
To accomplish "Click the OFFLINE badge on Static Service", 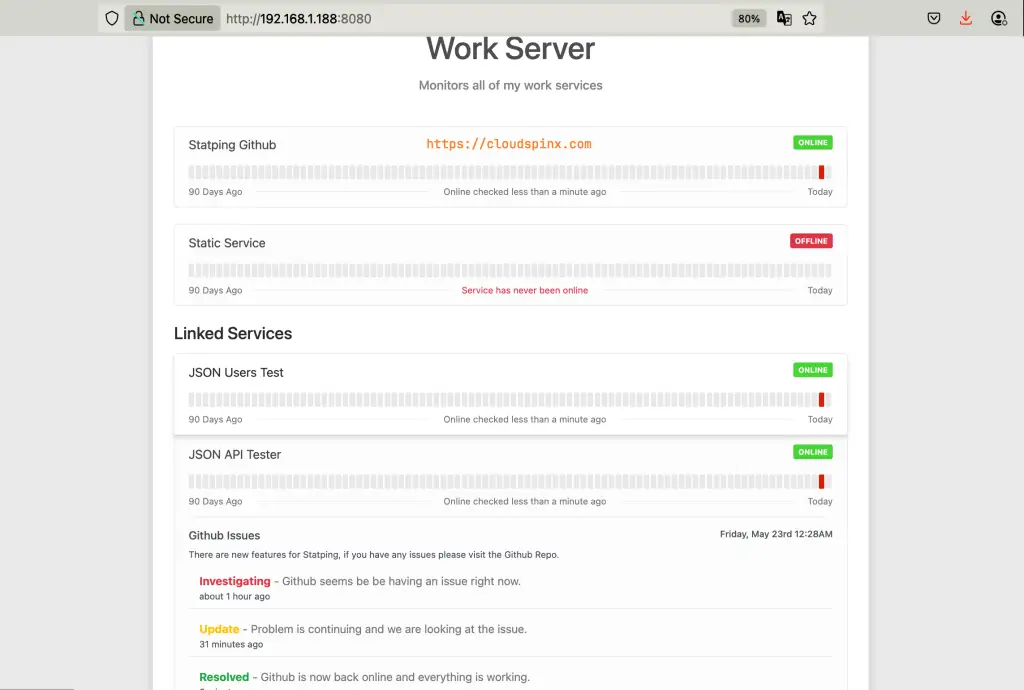I will [x=811, y=240].
